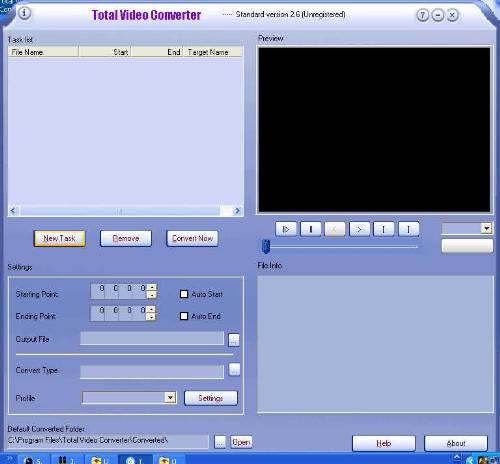Click the info icon beside the title

[x=24, y=13]
